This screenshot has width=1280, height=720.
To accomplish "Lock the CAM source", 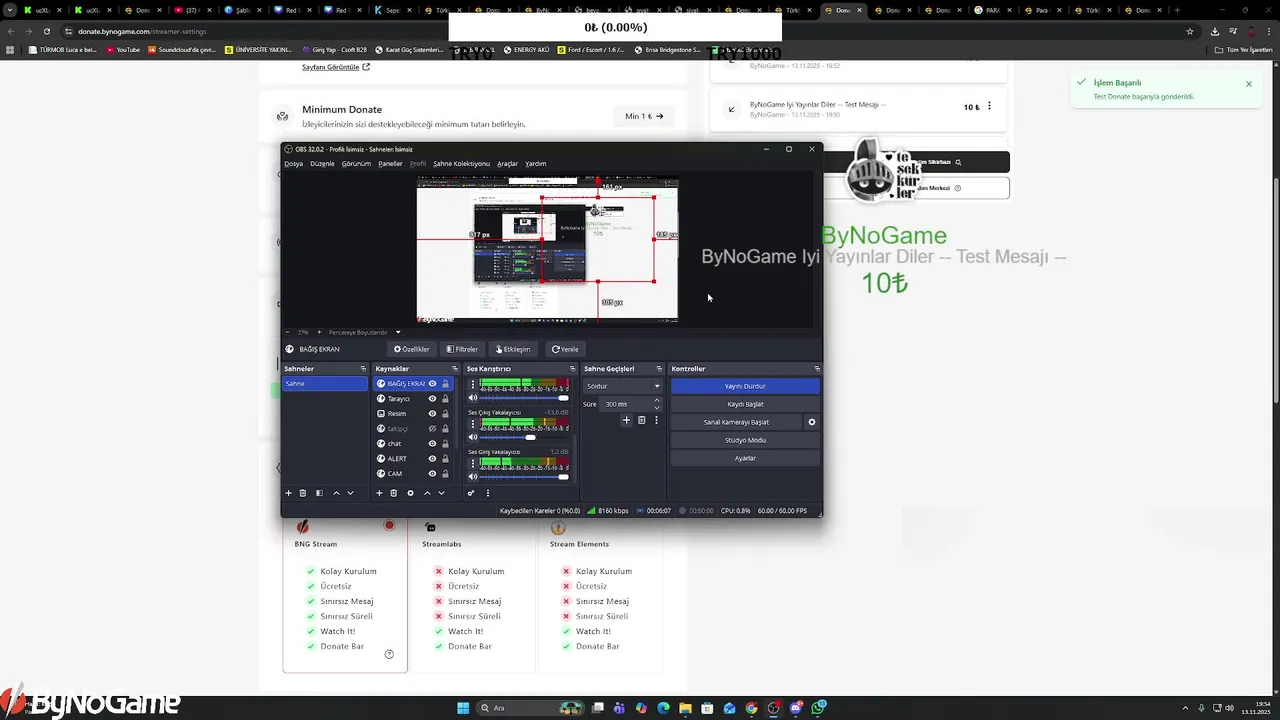I will click(x=445, y=474).
